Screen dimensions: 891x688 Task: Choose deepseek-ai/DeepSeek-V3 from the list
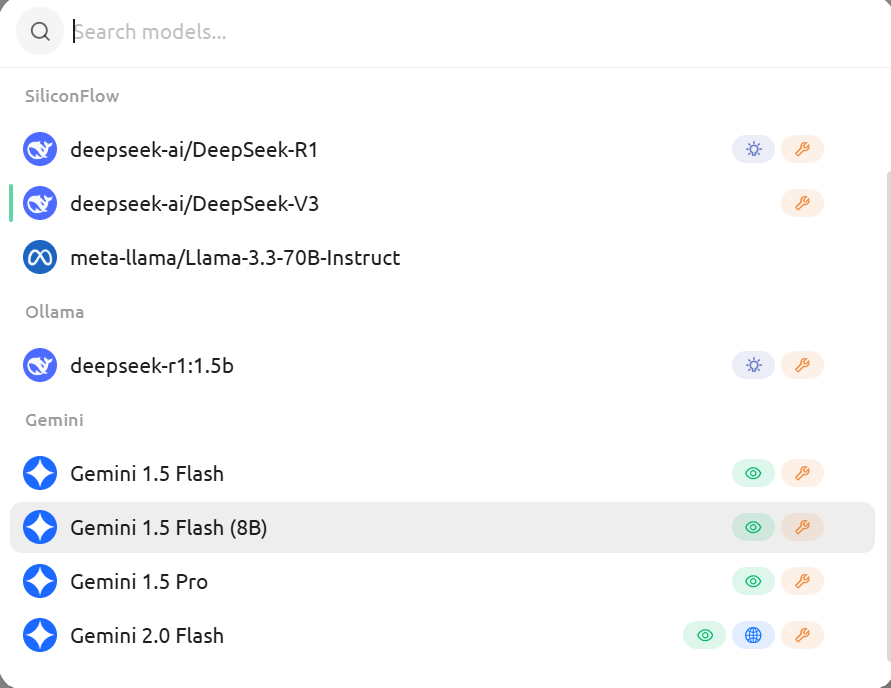tap(442, 203)
